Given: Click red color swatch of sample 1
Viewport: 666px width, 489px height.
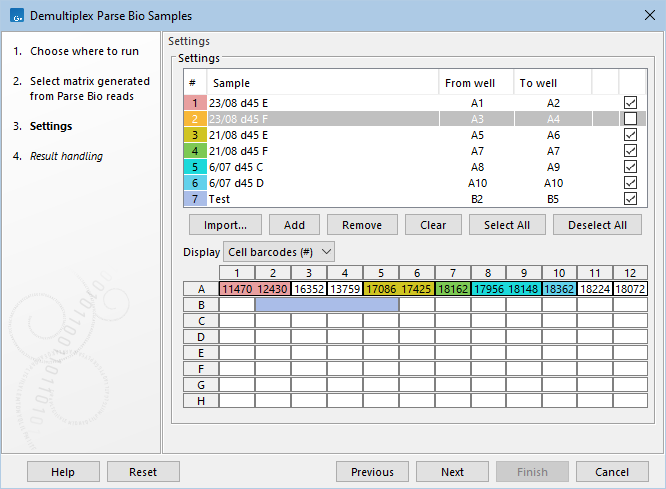Looking at the screenshot, I should (x=195, y=103).
